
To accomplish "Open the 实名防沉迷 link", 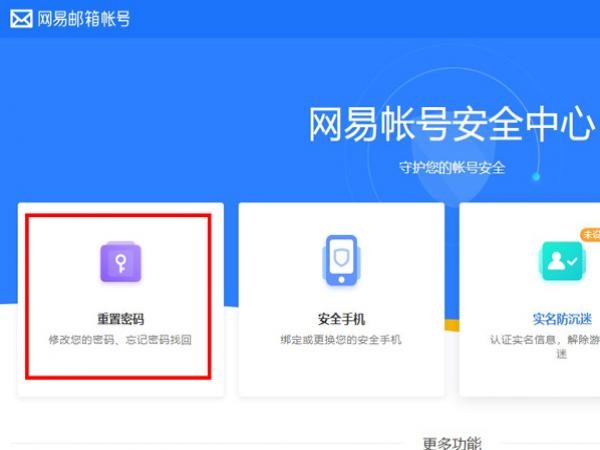I will (562, 319).
